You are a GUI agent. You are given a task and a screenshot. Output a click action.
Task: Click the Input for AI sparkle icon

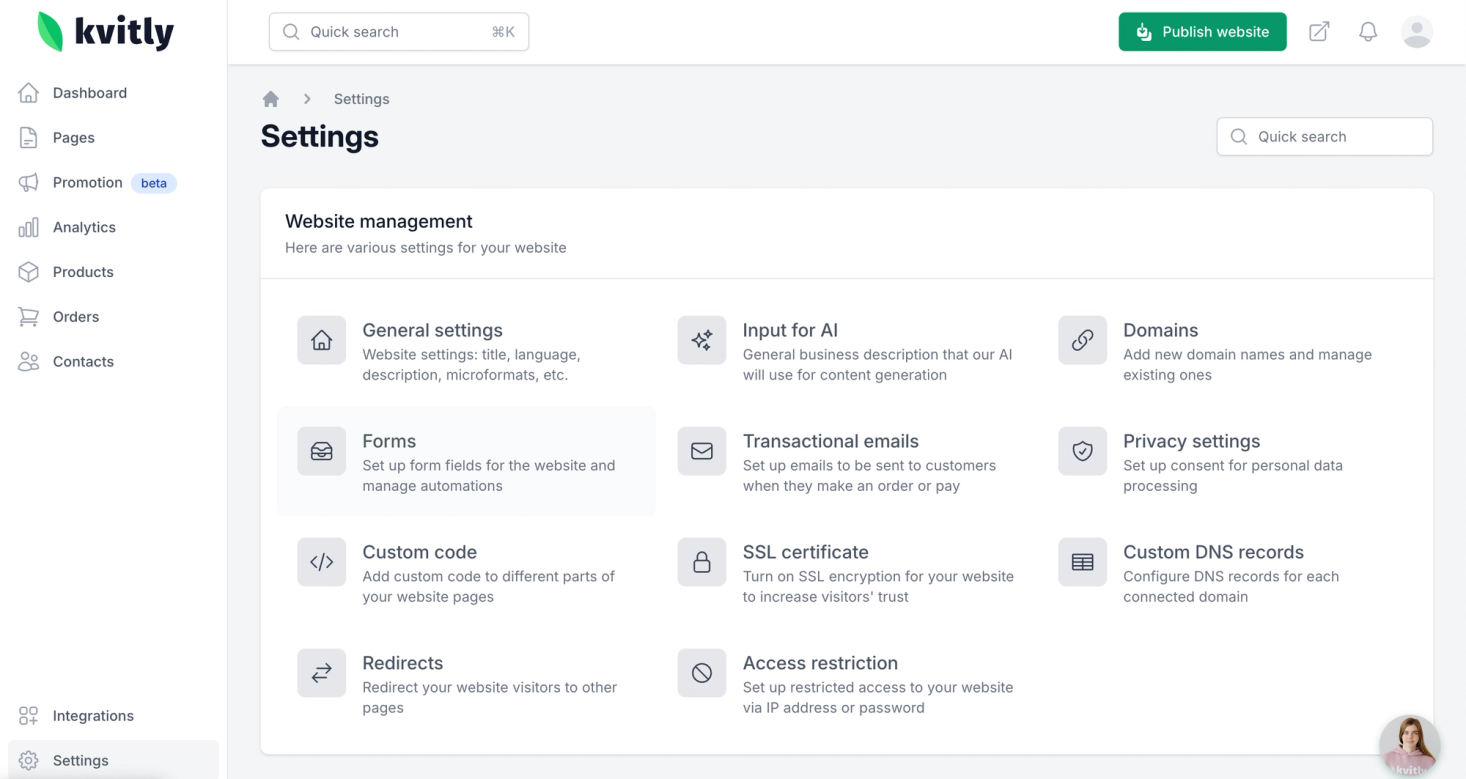pos(702,341)
